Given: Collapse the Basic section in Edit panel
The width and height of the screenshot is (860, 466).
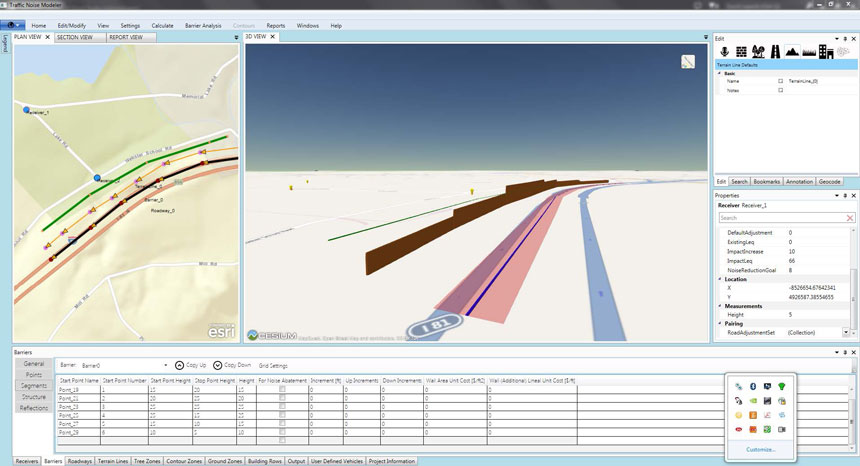Looking at the screenshot, I should tap(720, 73).
